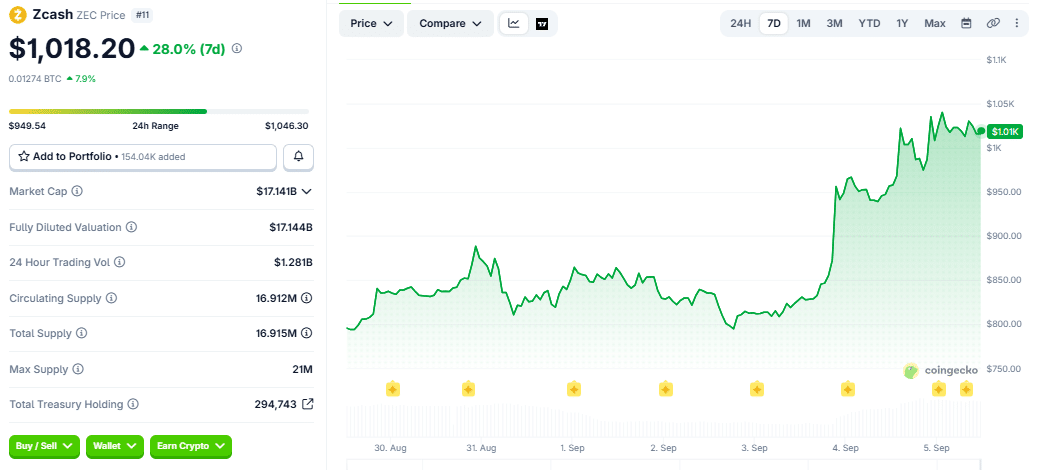Click info icon next to 16.915M value
This screenshot has width=1038, height=470.
[x=307, y=333]
